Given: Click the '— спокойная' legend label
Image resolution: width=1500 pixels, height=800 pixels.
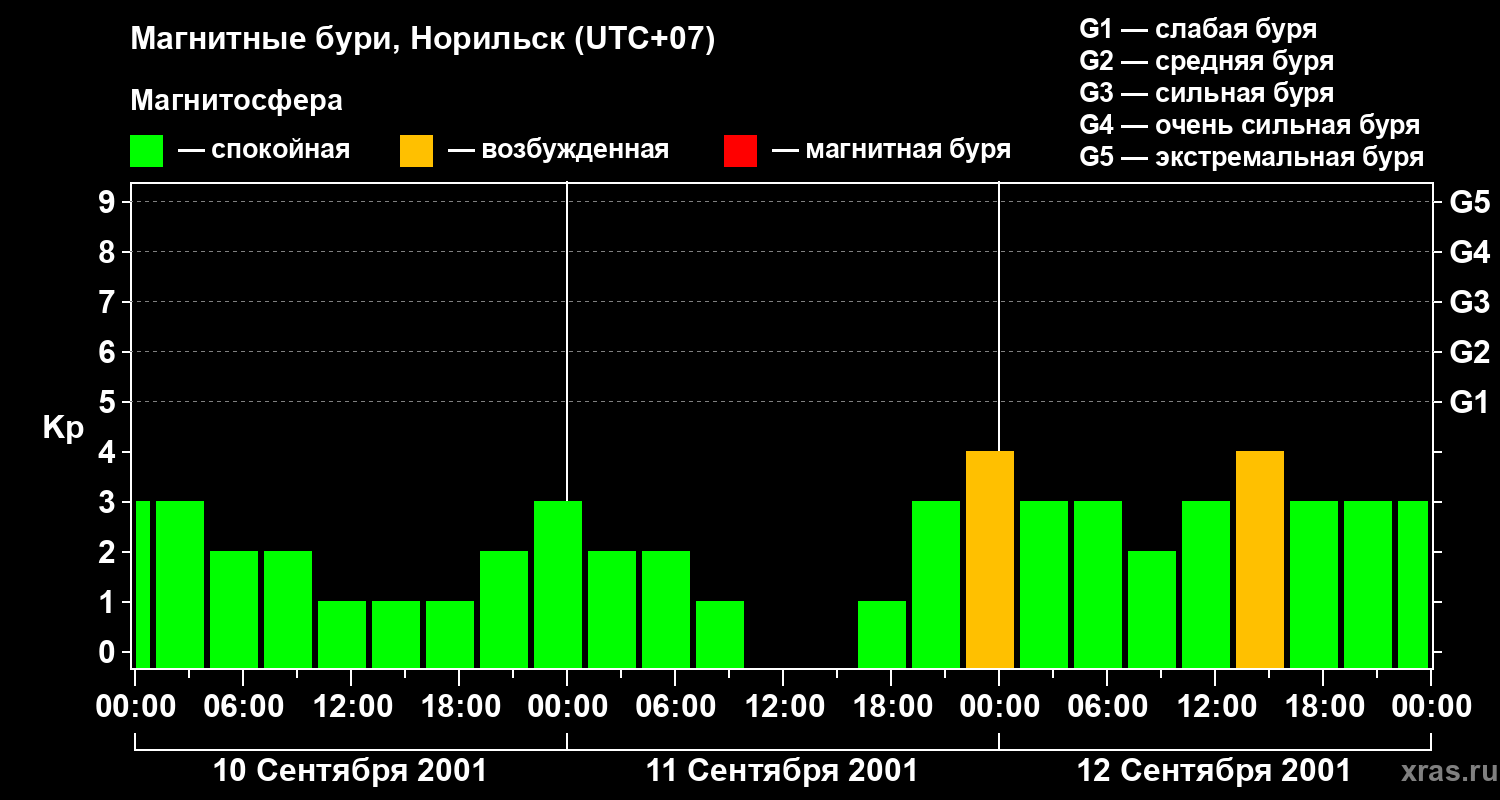Looking at the screenshot, I should 264,150.
